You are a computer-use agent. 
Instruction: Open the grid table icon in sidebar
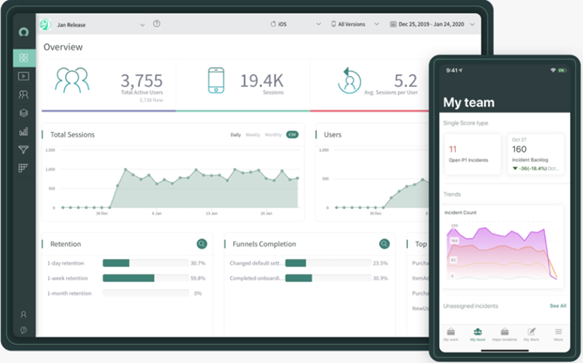coord(23,168)
